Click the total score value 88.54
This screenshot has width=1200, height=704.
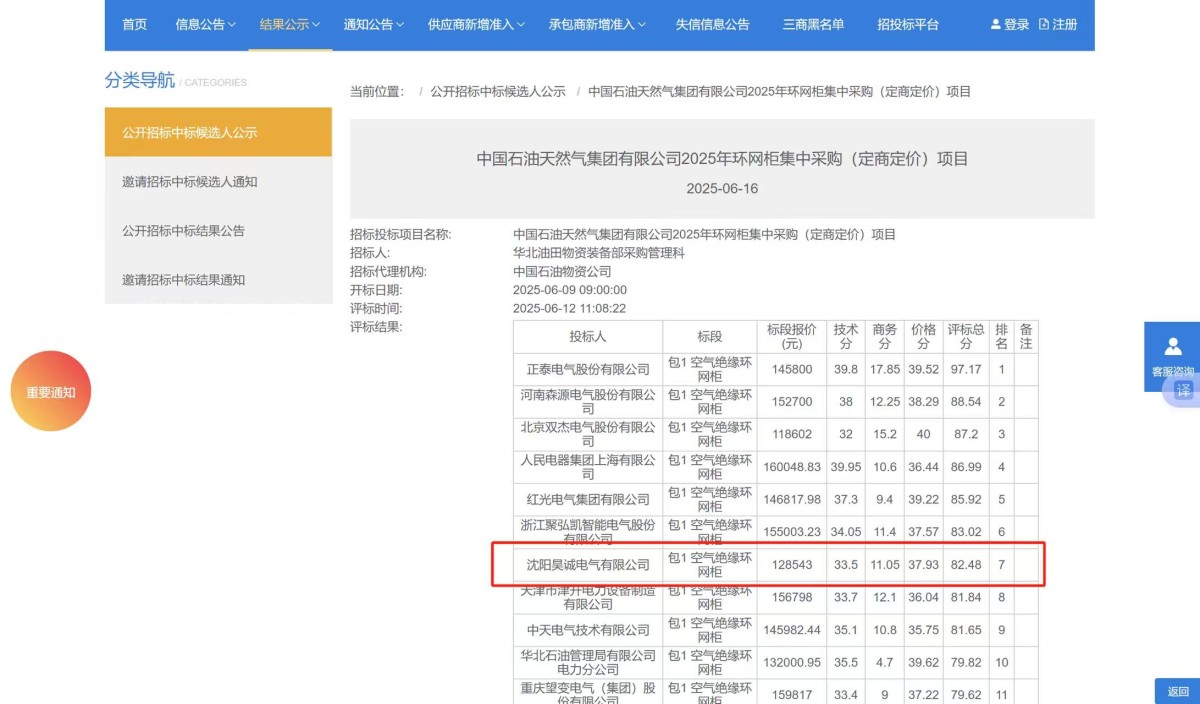tap(966, 402)
